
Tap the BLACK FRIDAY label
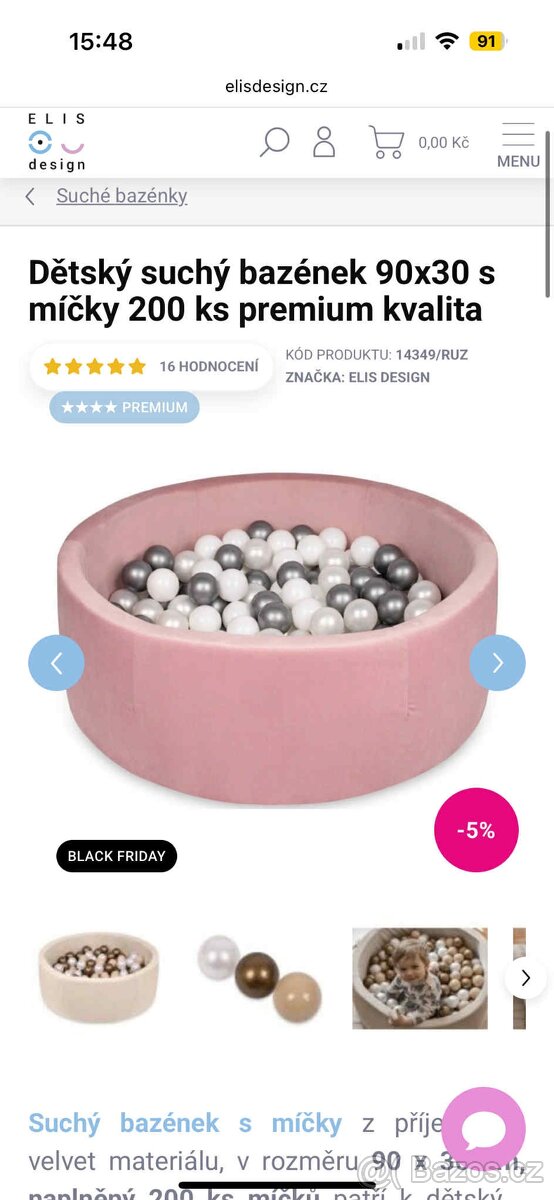[x=117, y=856]
